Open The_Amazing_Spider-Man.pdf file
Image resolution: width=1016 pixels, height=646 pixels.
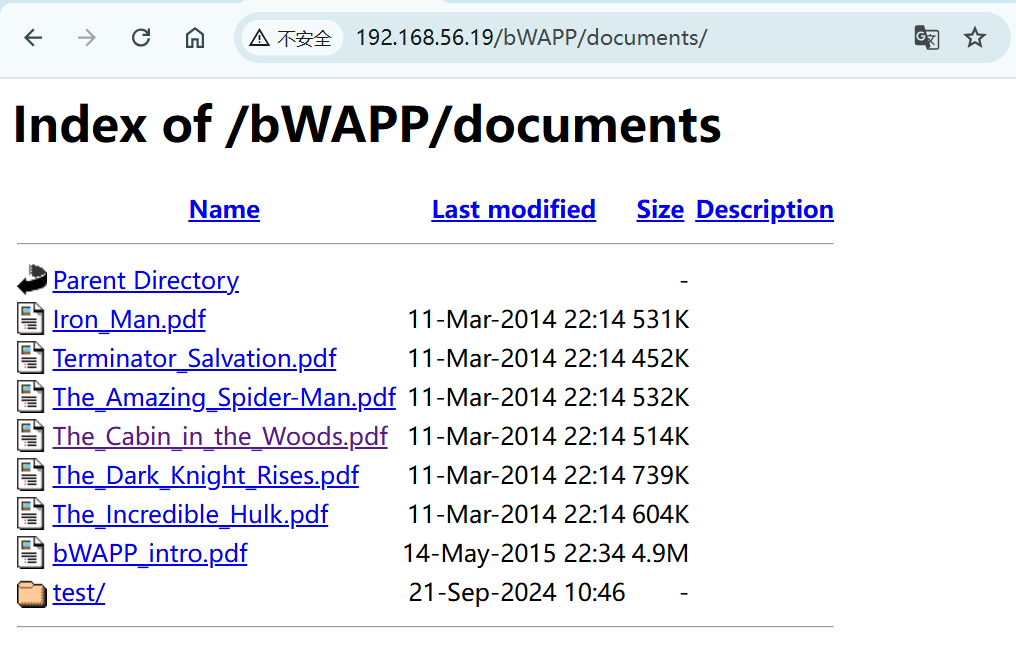pos(224,397)
